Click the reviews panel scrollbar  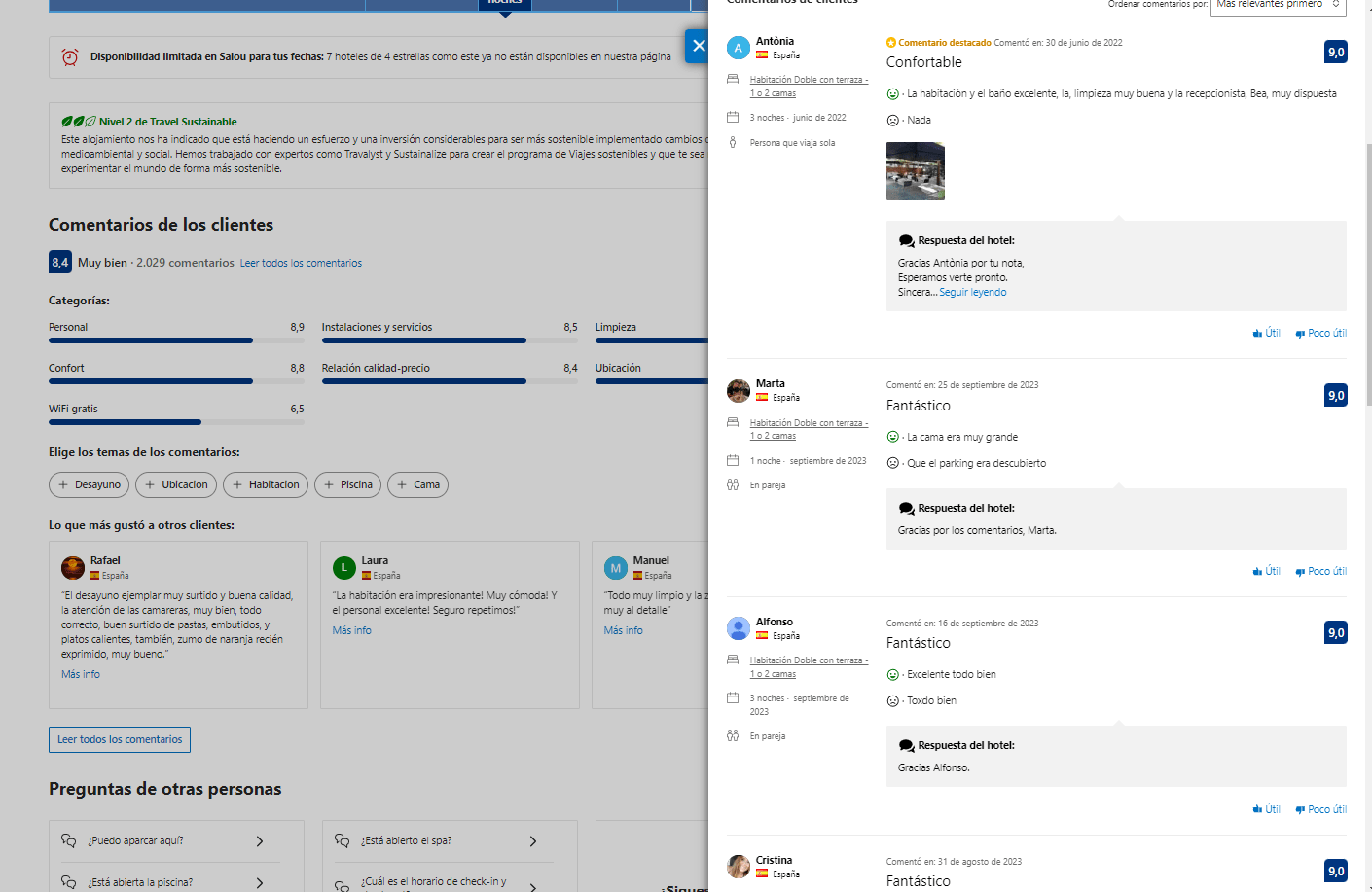click(1369, 272)
